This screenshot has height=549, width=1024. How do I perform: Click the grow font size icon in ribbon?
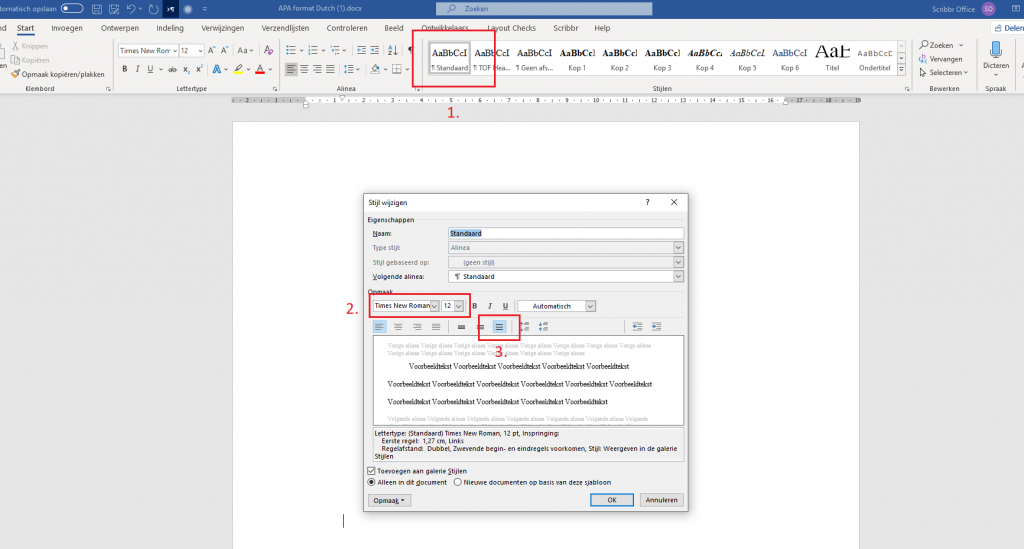click(x=211, y=50)
